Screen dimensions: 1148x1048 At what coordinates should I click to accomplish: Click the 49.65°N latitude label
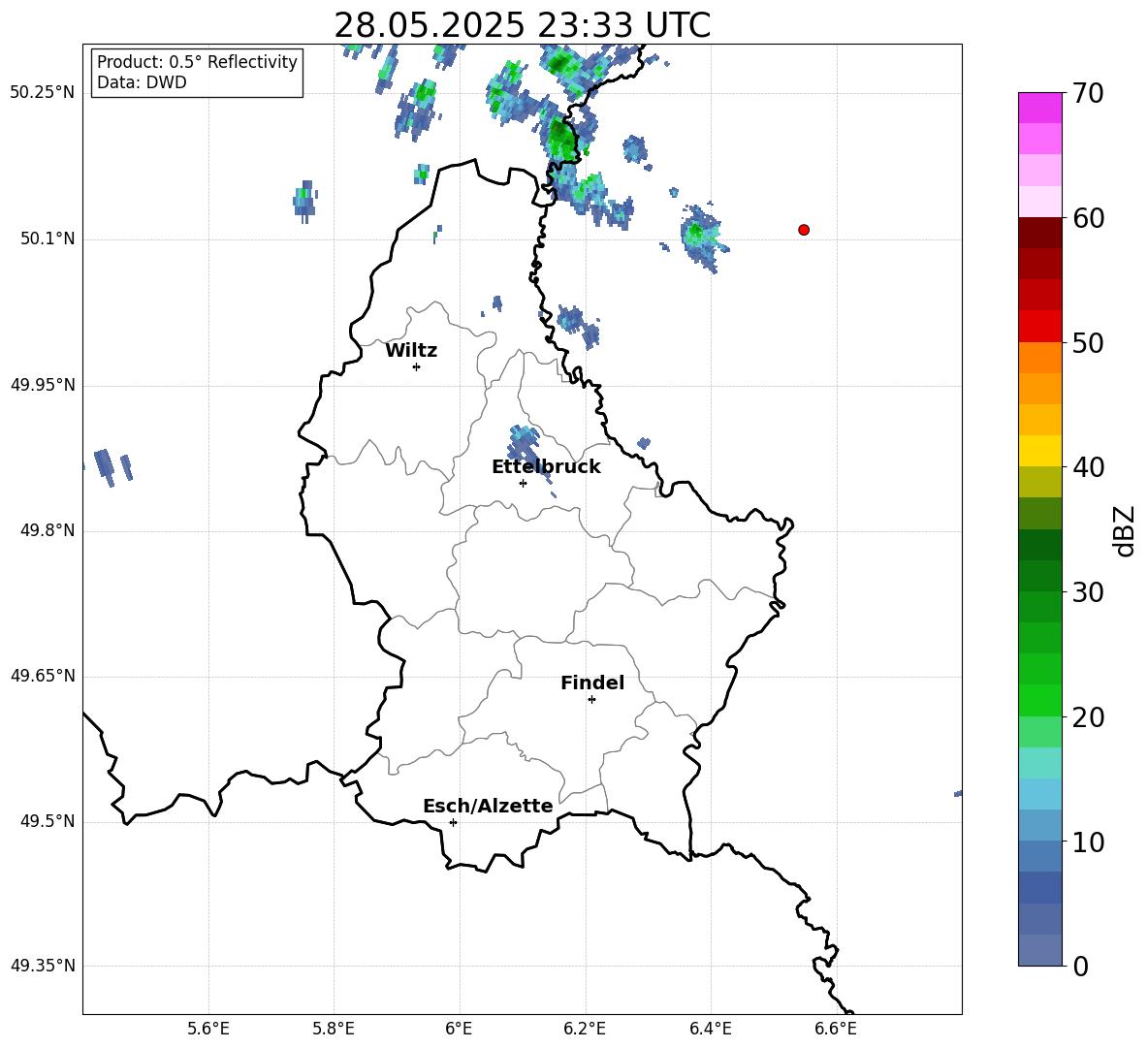42,676
